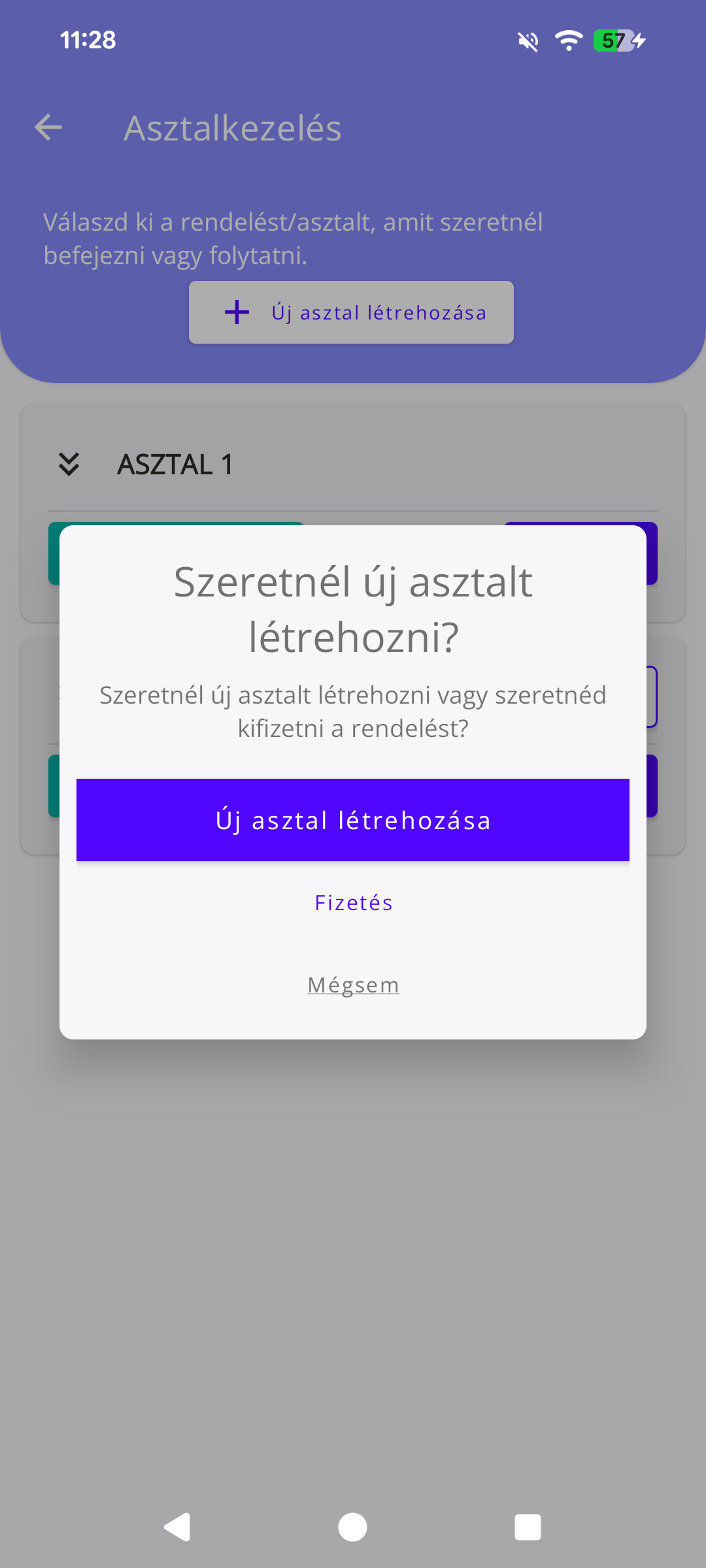Tap the Android back triangle button
This screenshot has width=706, height=1568.
(x=177, y=1527)
